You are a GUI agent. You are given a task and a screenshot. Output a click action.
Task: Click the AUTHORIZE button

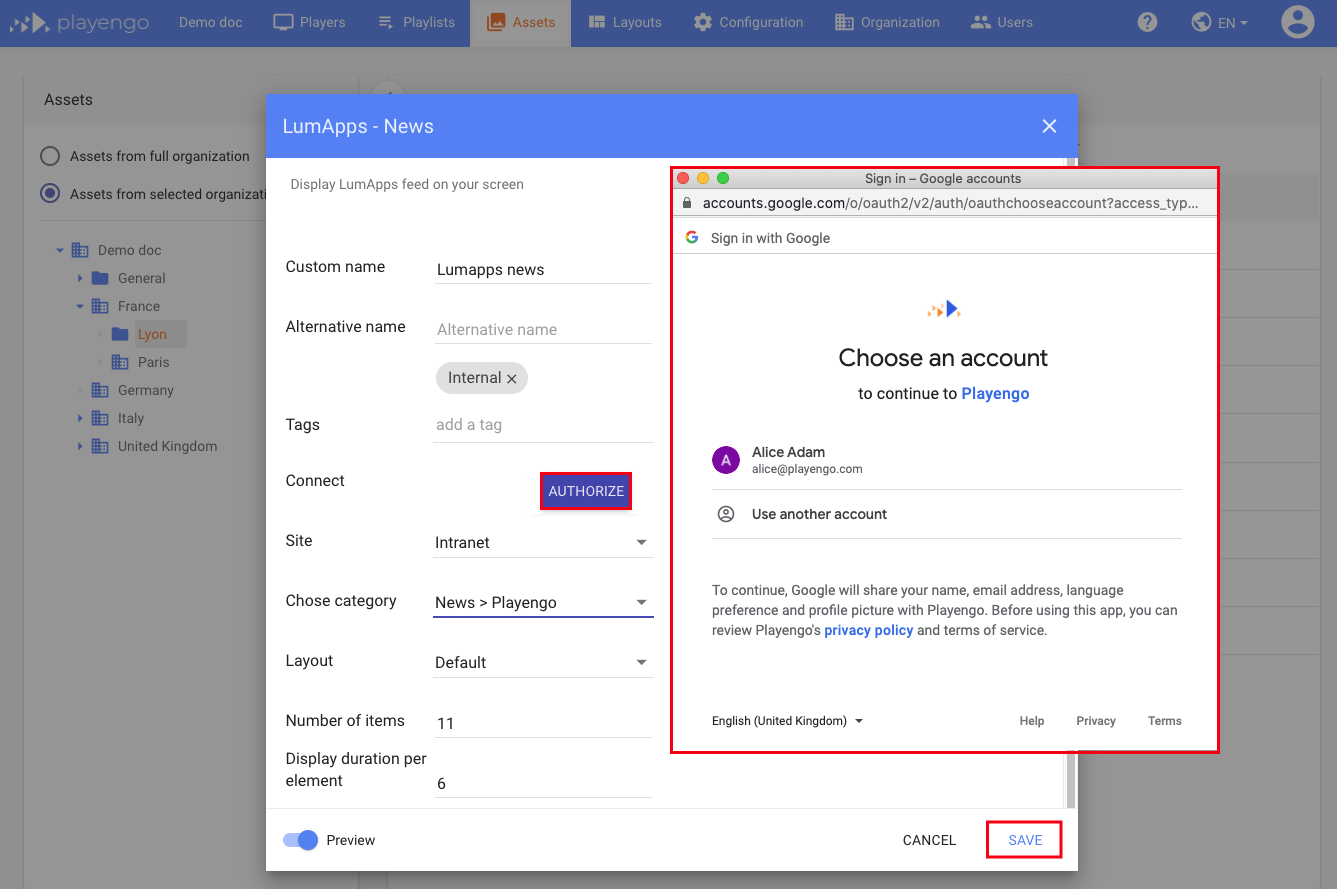[x=586, y=491]
